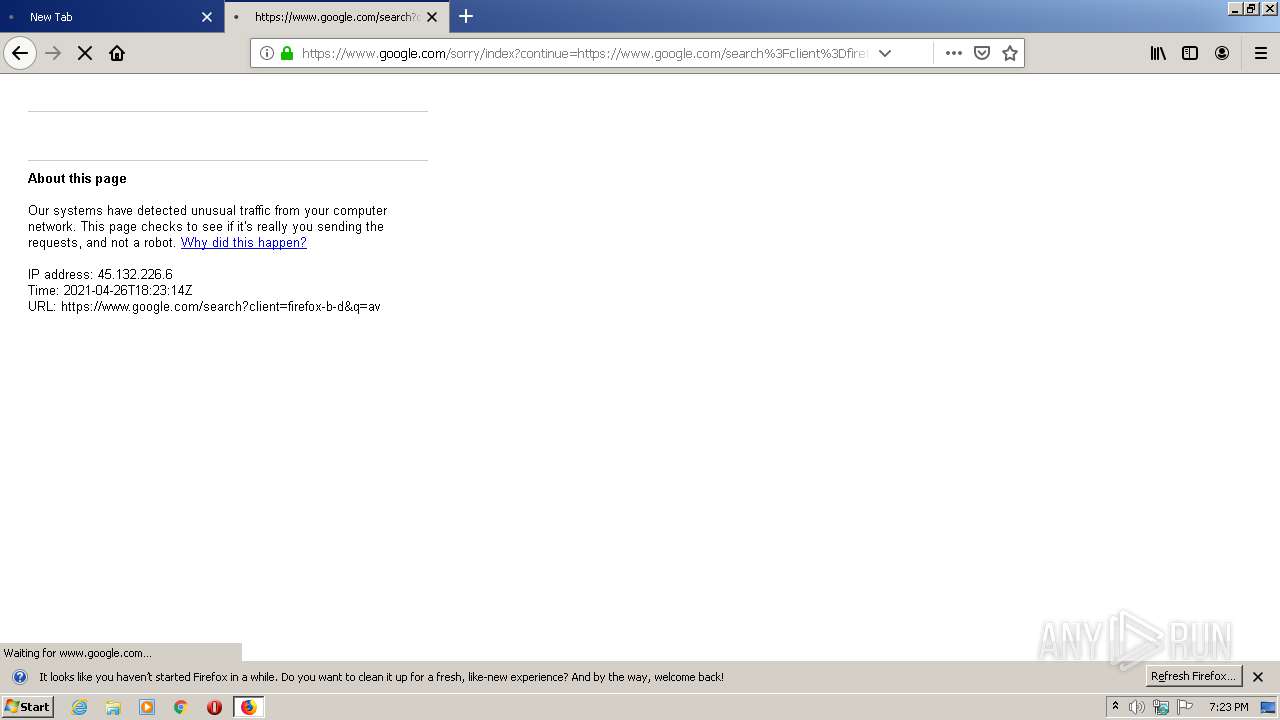
Task: Open Windows Media Player from the taskbar
Action: (147, 707)
